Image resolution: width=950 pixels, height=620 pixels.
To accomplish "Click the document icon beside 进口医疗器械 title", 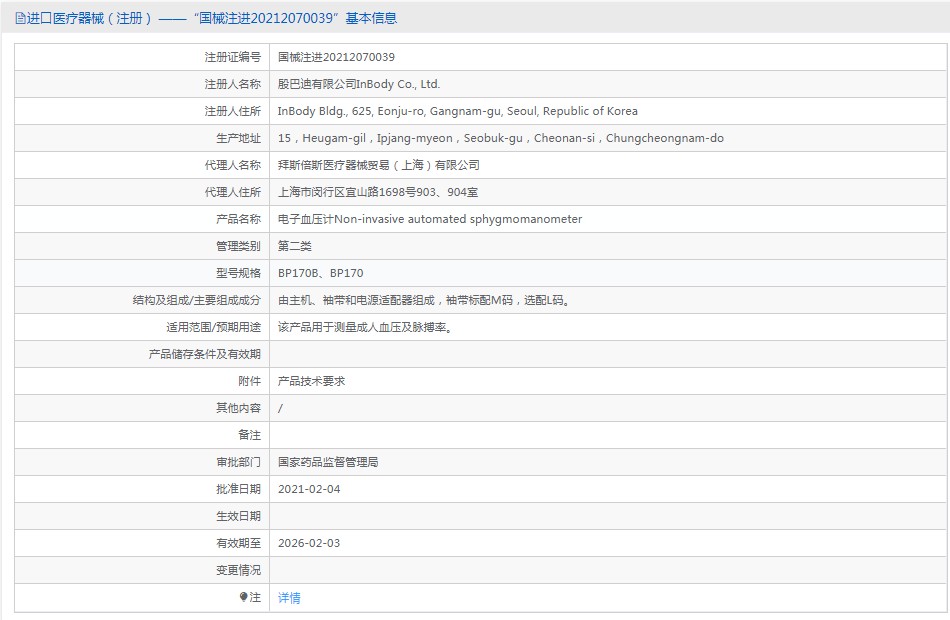I will 20,18.
